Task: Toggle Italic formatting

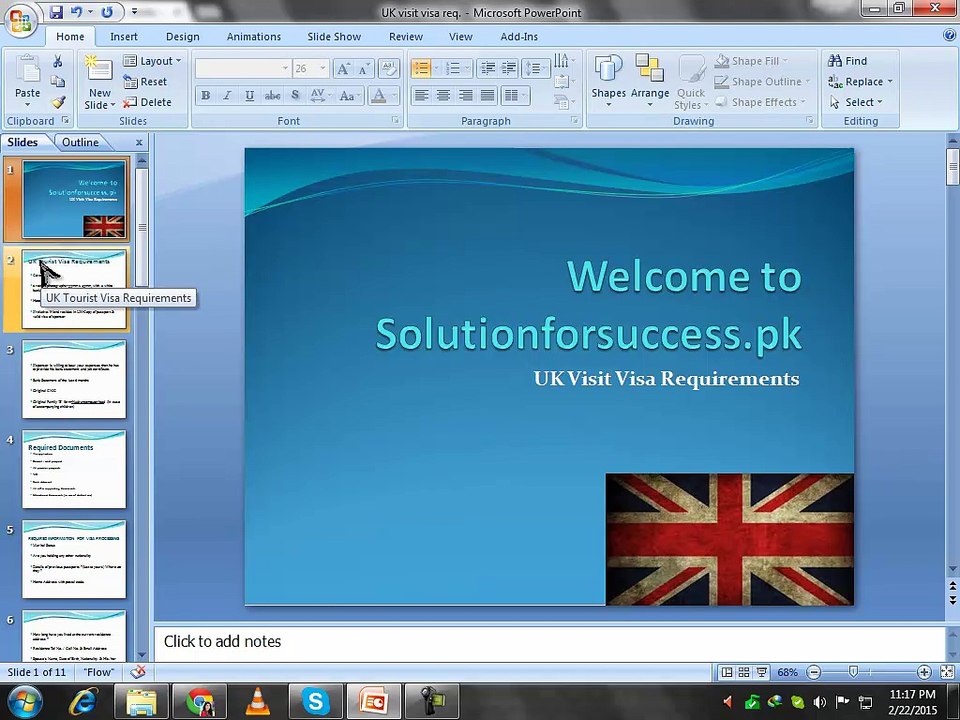Action: pyautogui.click(x=228, y=95)
